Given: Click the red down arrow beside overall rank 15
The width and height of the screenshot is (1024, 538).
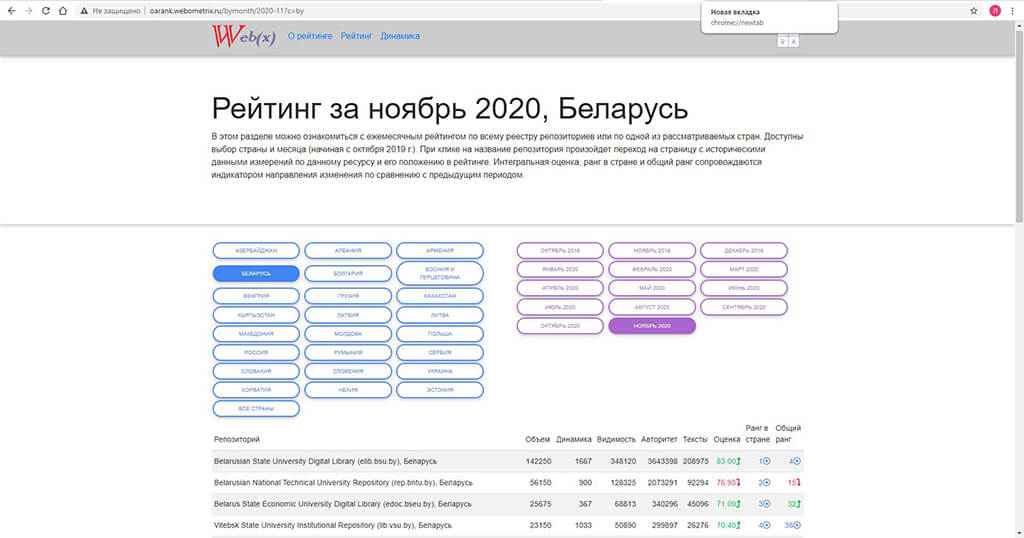Looking at the screenshot, I should point(798,483).
